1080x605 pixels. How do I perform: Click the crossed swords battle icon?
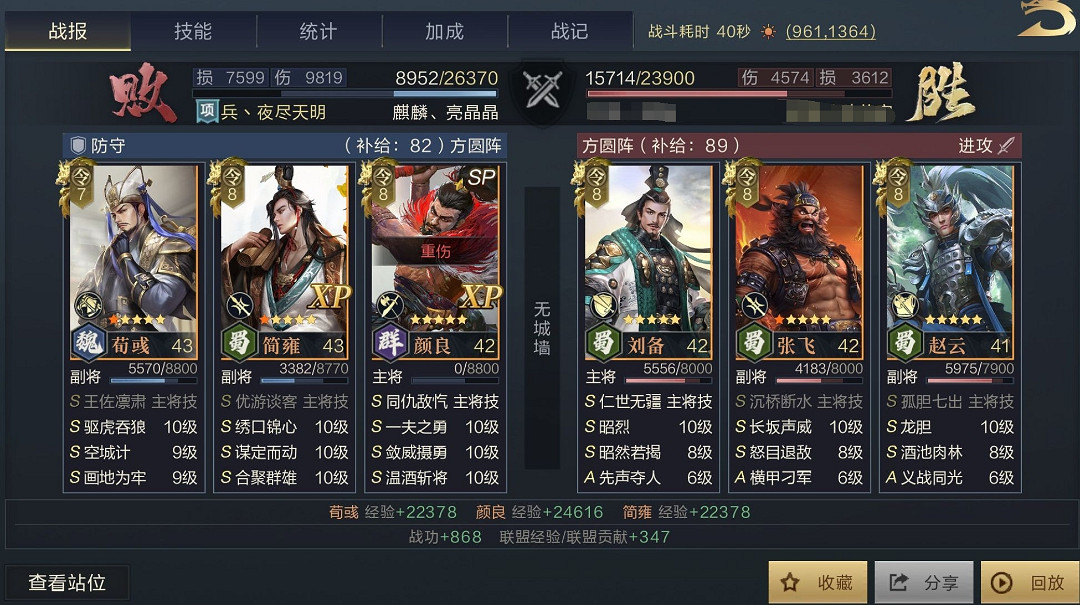(543, 90)
